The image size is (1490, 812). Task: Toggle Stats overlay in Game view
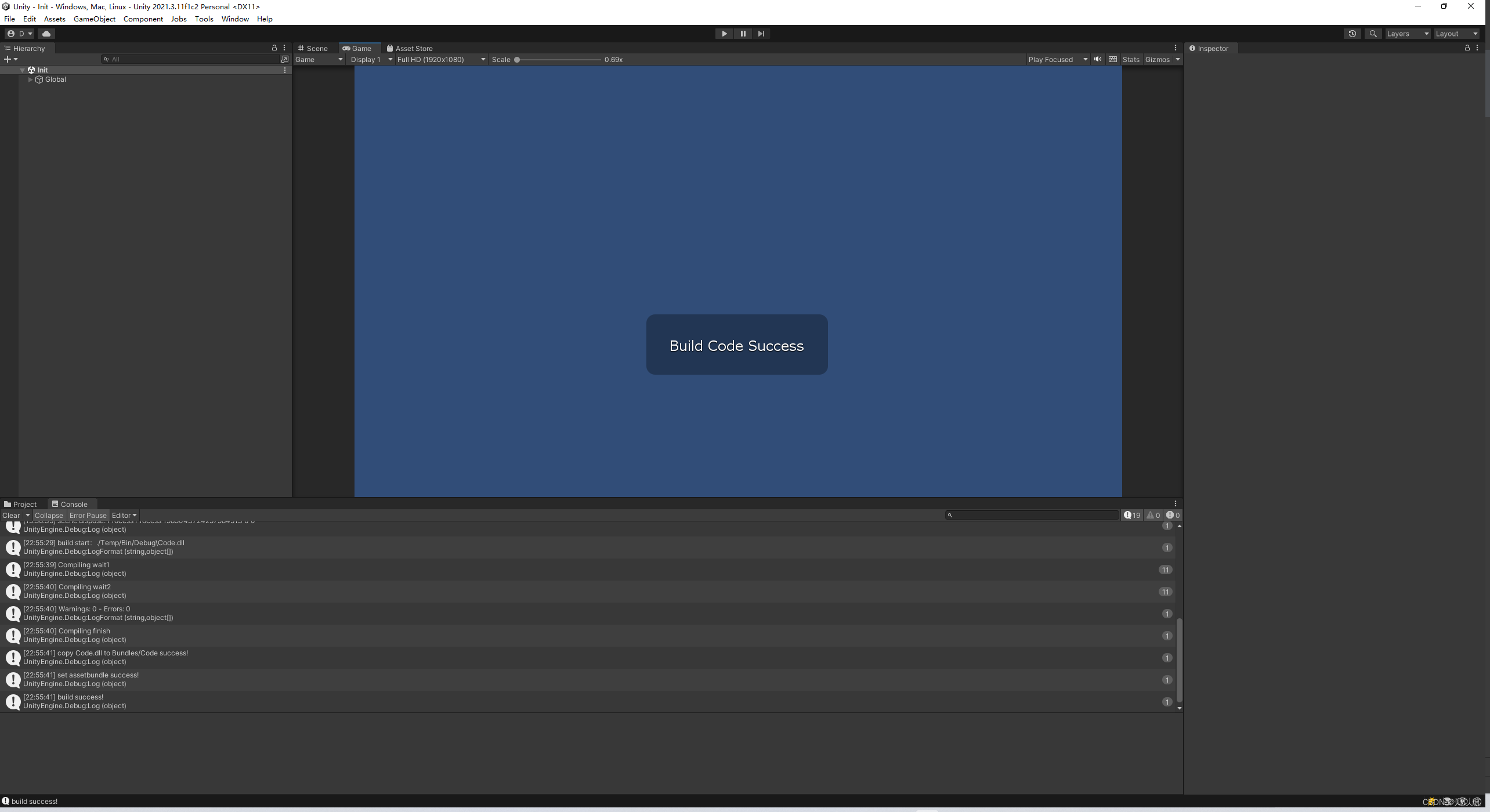coord(1130,59)
